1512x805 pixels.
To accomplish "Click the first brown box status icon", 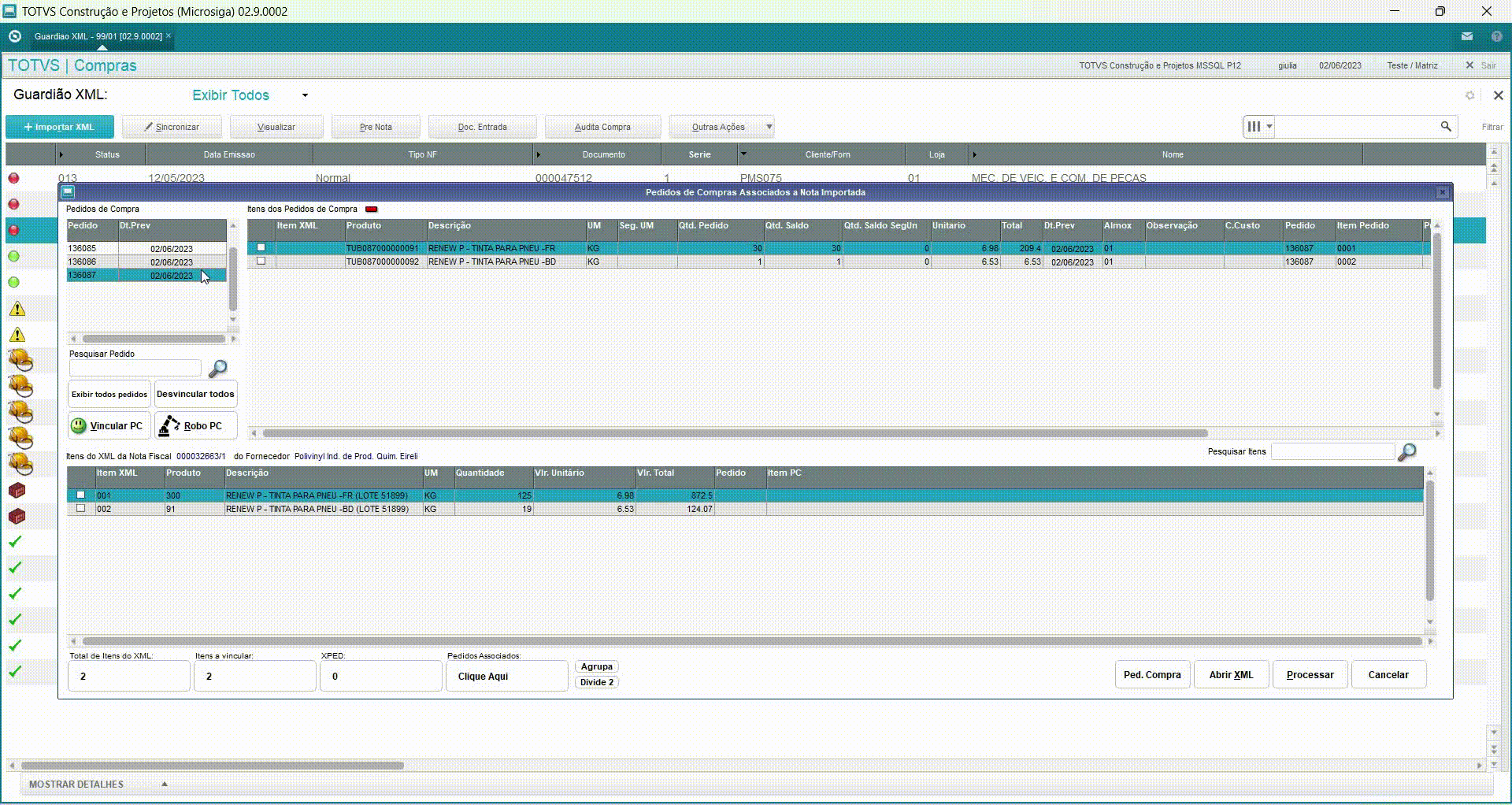I will click(x=17, y=491).
